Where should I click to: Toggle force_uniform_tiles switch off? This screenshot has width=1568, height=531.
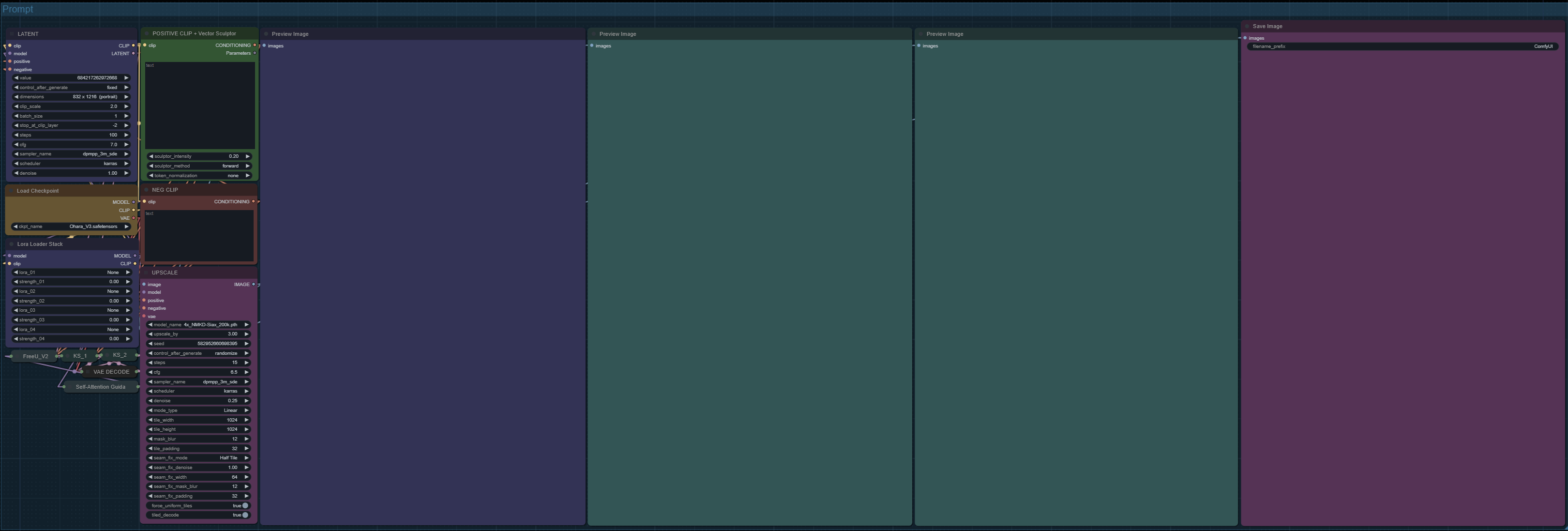[x=198, y=505]
